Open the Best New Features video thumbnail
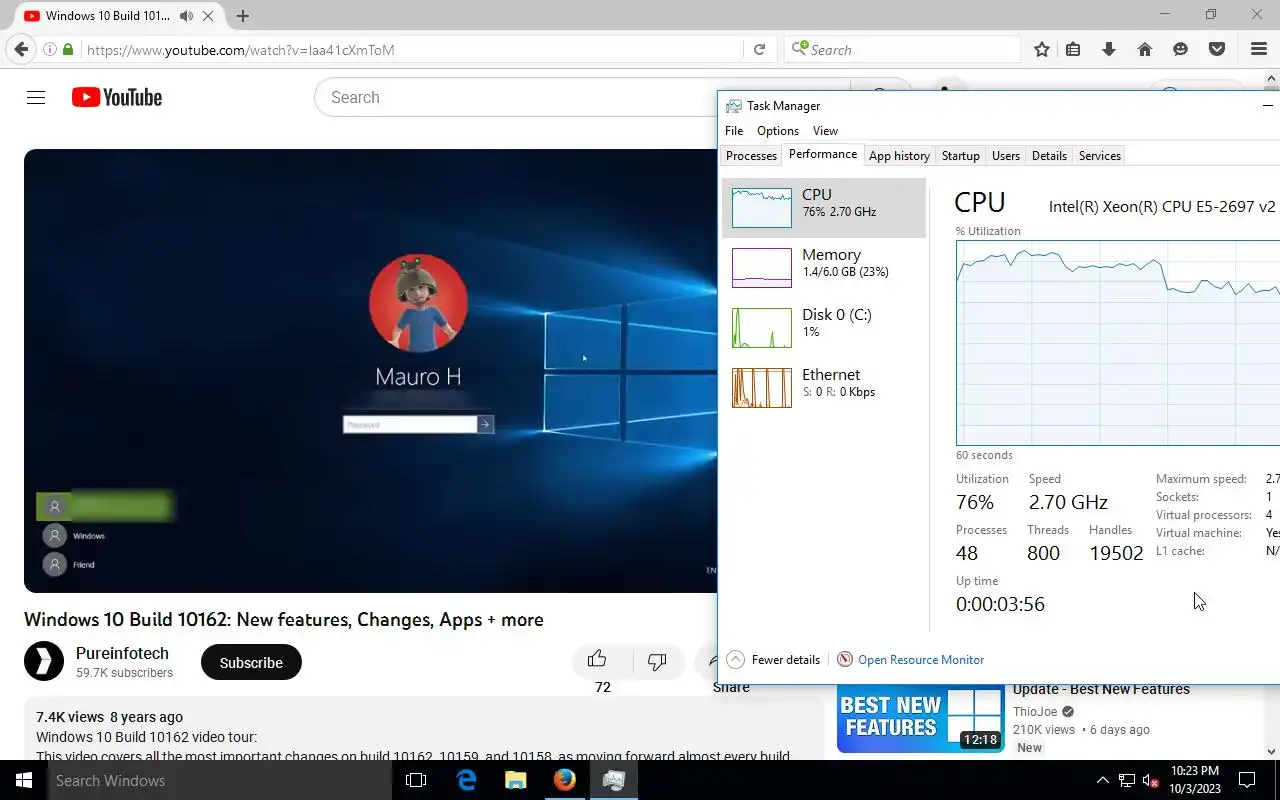The height and width of the screenshot is (800, 1280). click(920, 718)
